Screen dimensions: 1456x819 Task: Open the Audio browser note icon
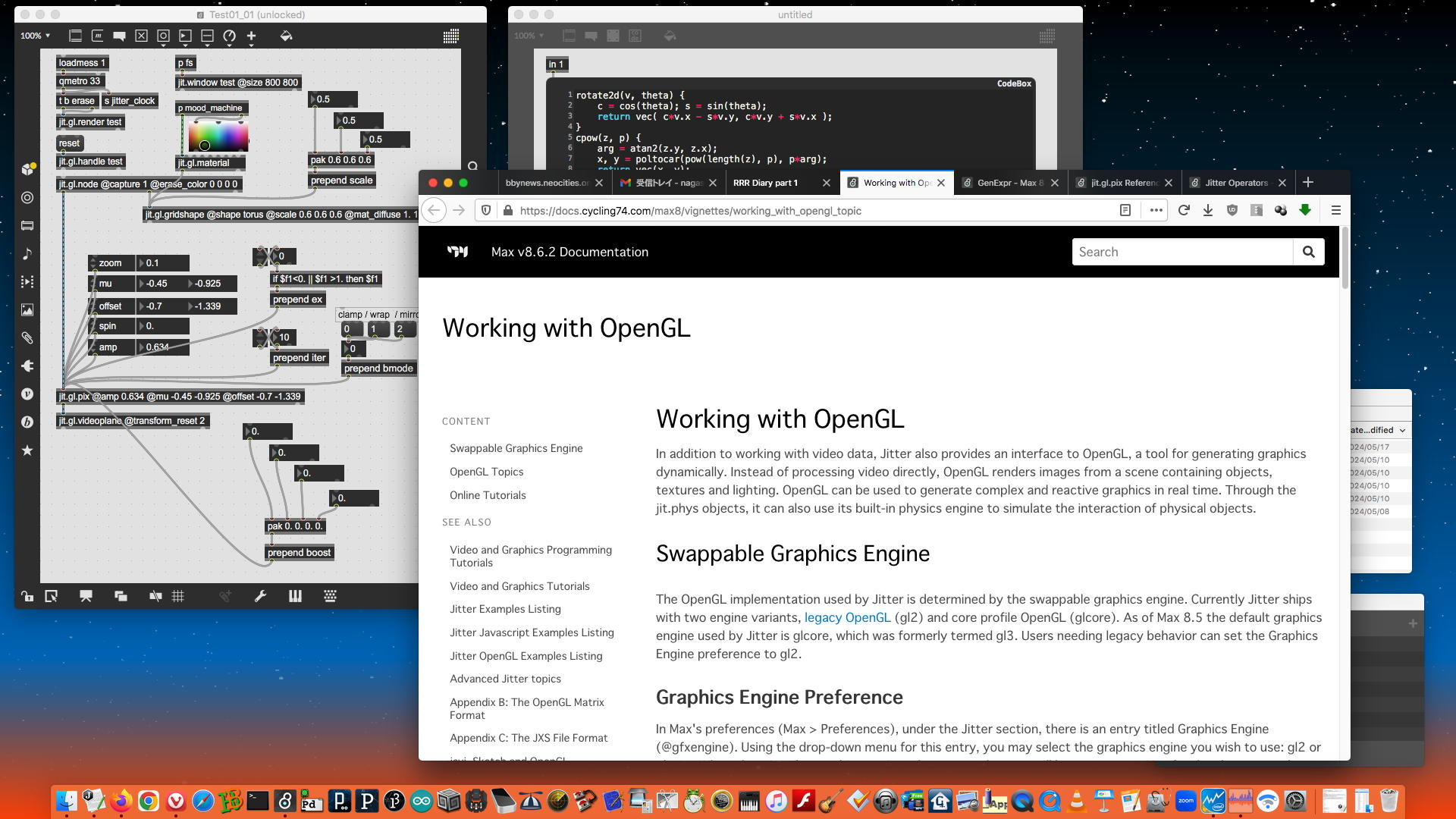(x=27, y=253)
